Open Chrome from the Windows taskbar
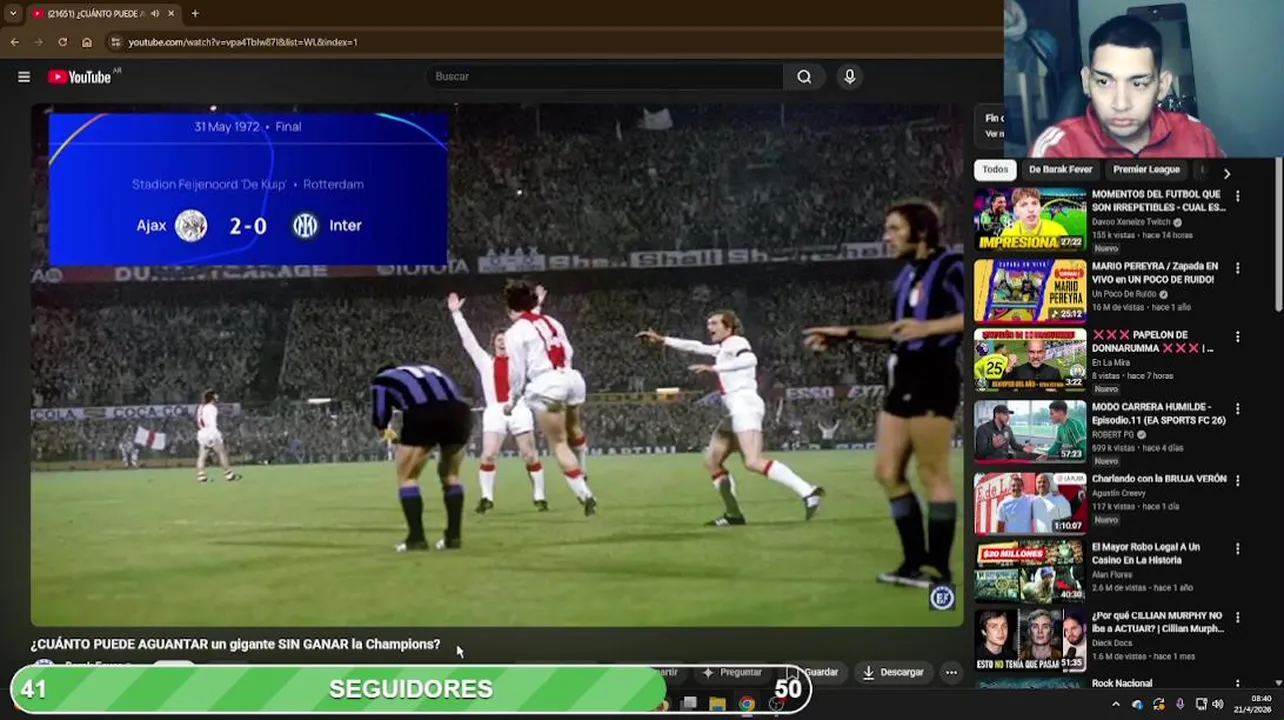The width and height of the screenshot is (1284, 720). point(747,704)
